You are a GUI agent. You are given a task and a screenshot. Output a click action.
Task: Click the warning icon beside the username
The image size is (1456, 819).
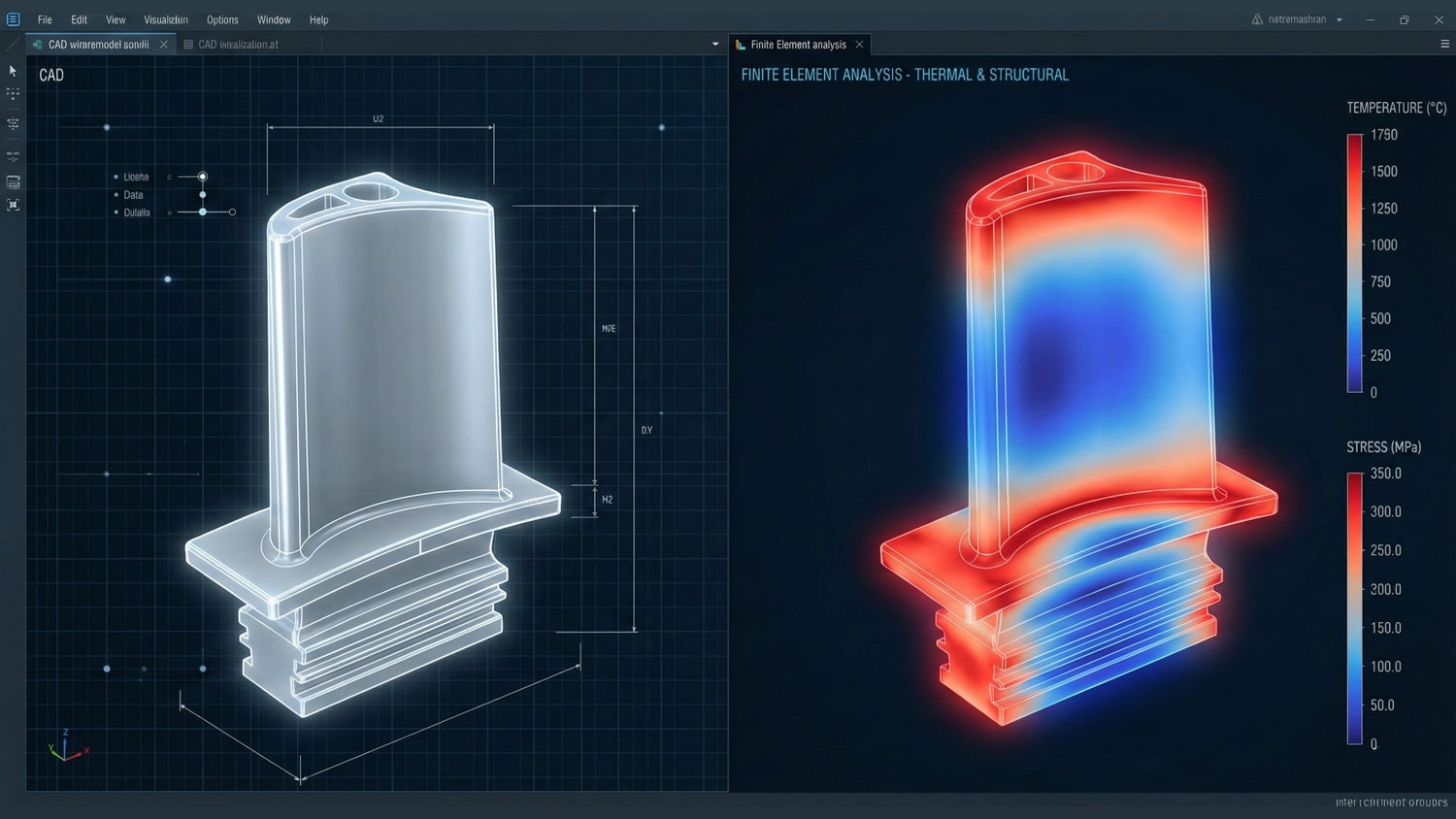coord(1257,19)
